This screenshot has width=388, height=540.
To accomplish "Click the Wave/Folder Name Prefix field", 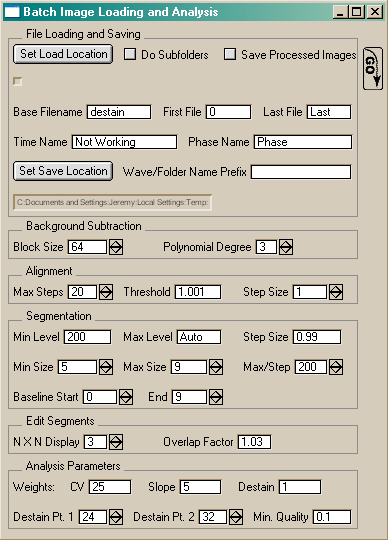I will pyautogui.click(x=301, y=172).
